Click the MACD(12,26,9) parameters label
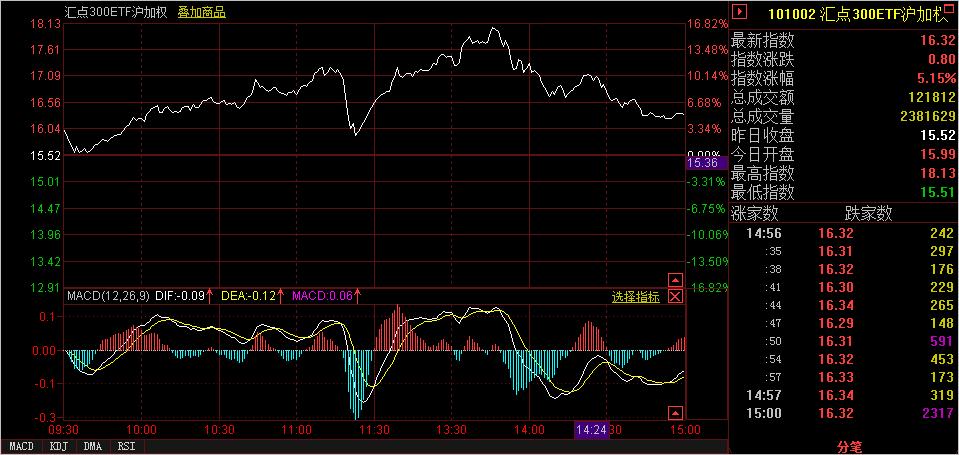Screen dimensions: 959x455 coord(106,297)
